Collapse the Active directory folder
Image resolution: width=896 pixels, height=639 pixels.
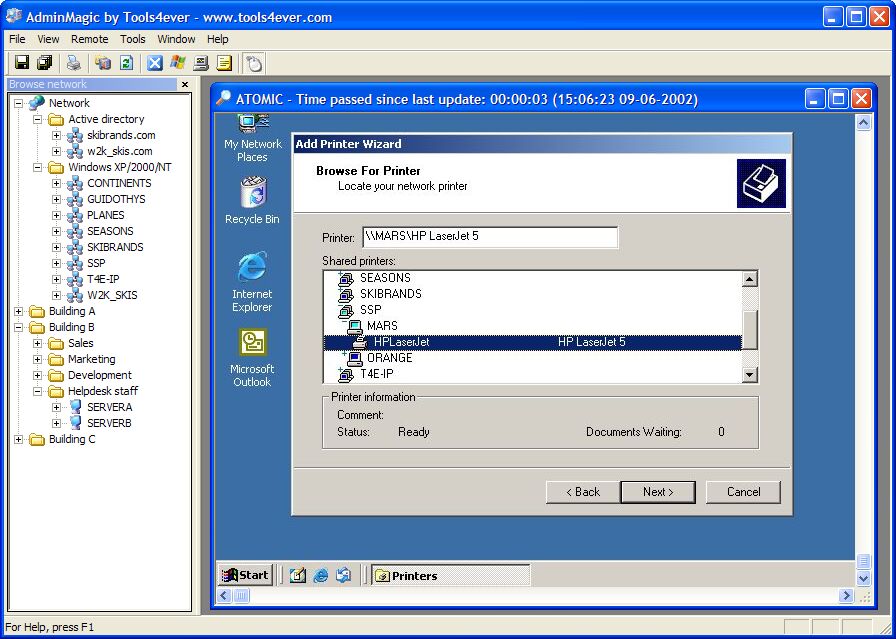(38, 119)
